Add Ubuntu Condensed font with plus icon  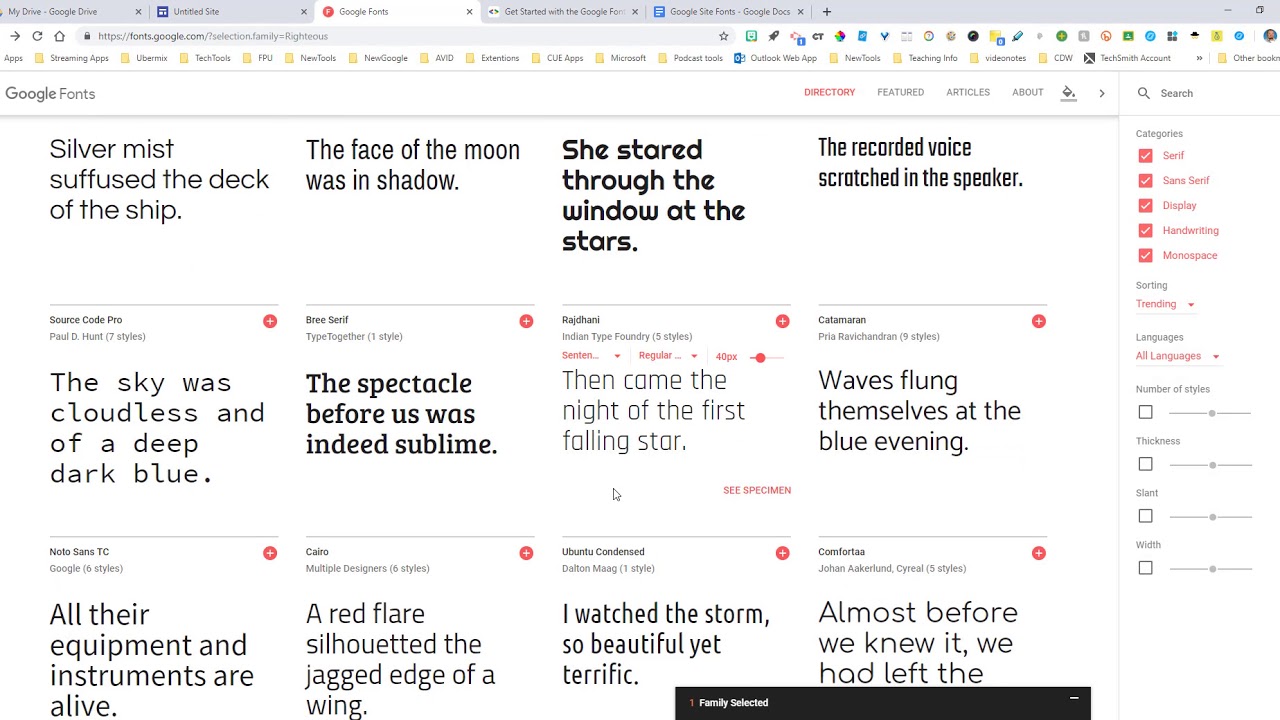[x=782, y=553]
